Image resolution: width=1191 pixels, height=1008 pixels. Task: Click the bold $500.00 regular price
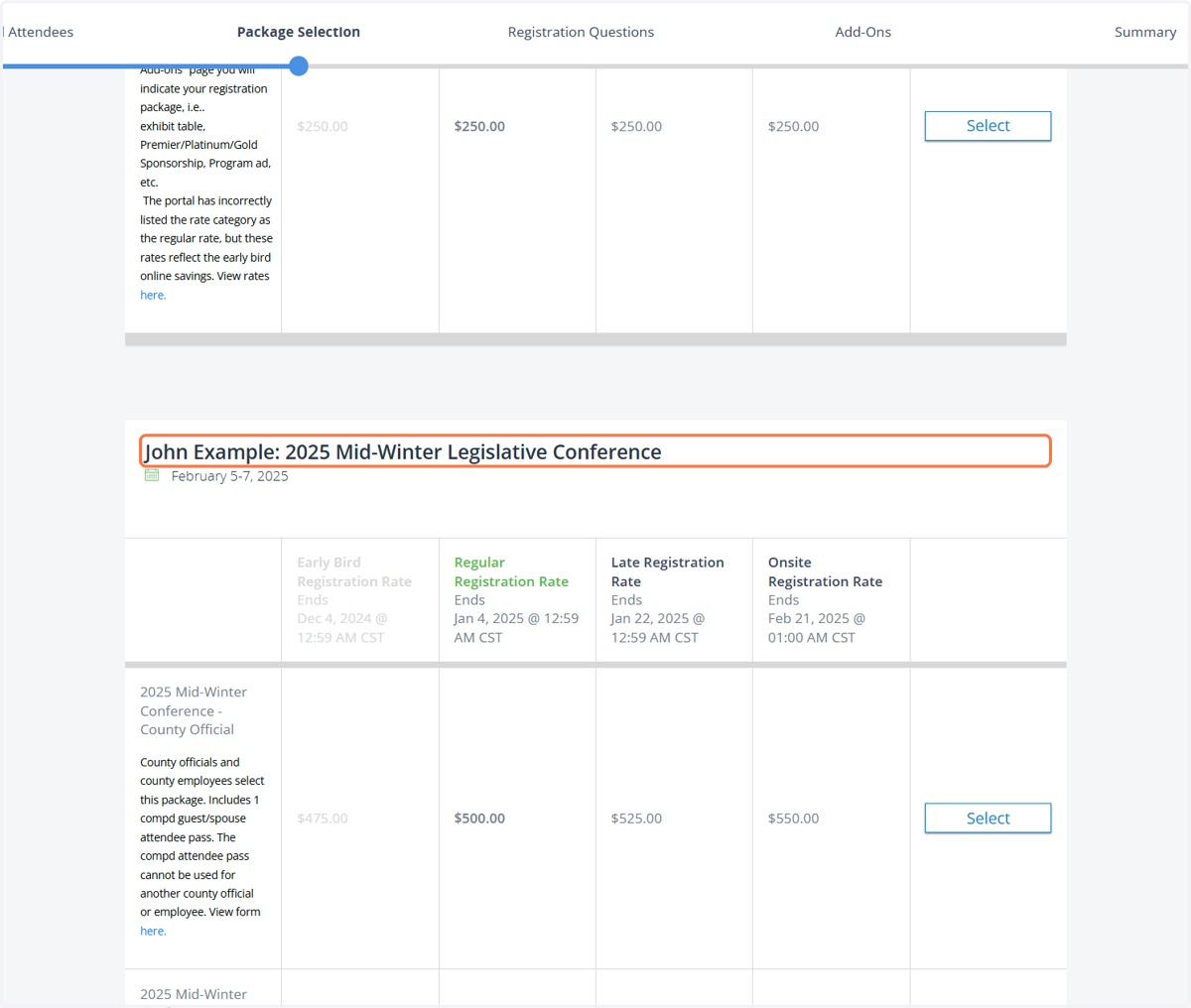(479, 819)
